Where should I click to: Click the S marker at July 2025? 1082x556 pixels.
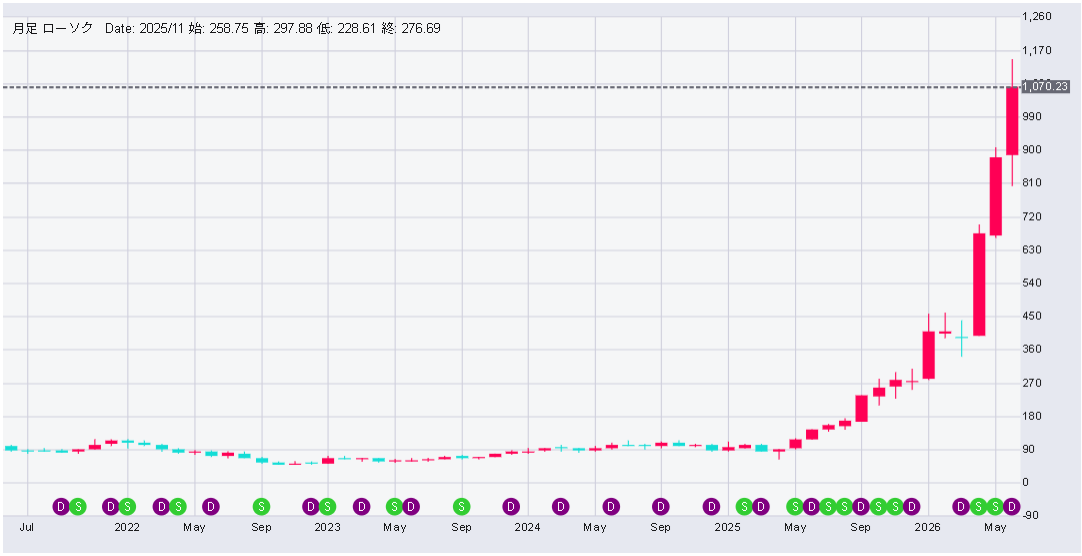tap(828, 507)
